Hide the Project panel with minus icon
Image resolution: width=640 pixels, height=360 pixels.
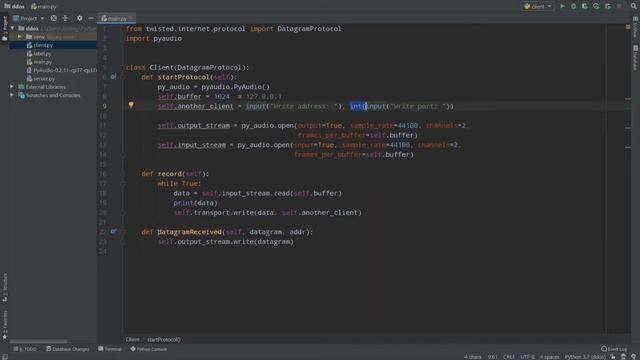[91, 18]
